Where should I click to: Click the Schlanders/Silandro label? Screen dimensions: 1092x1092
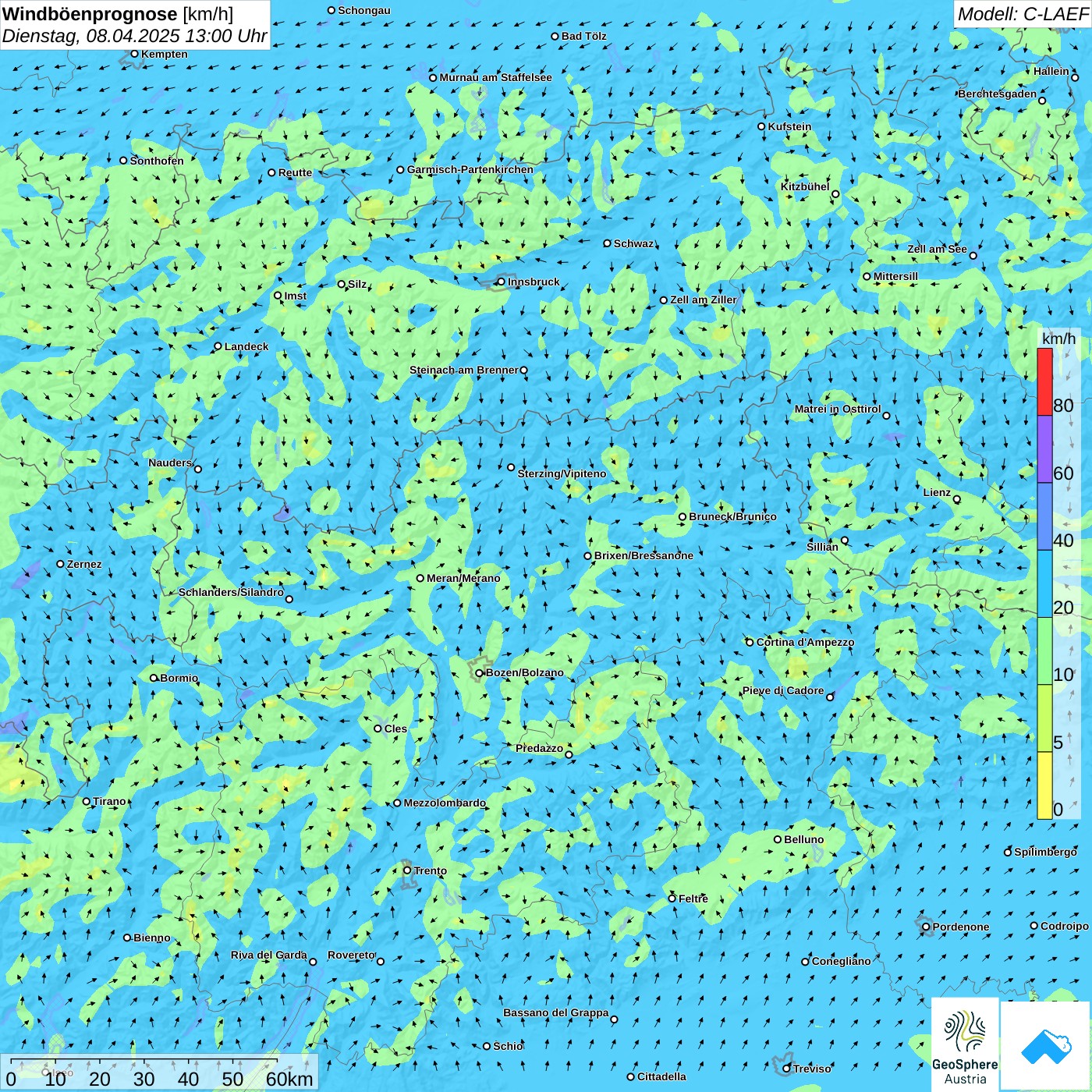click(x=231, y=592)
